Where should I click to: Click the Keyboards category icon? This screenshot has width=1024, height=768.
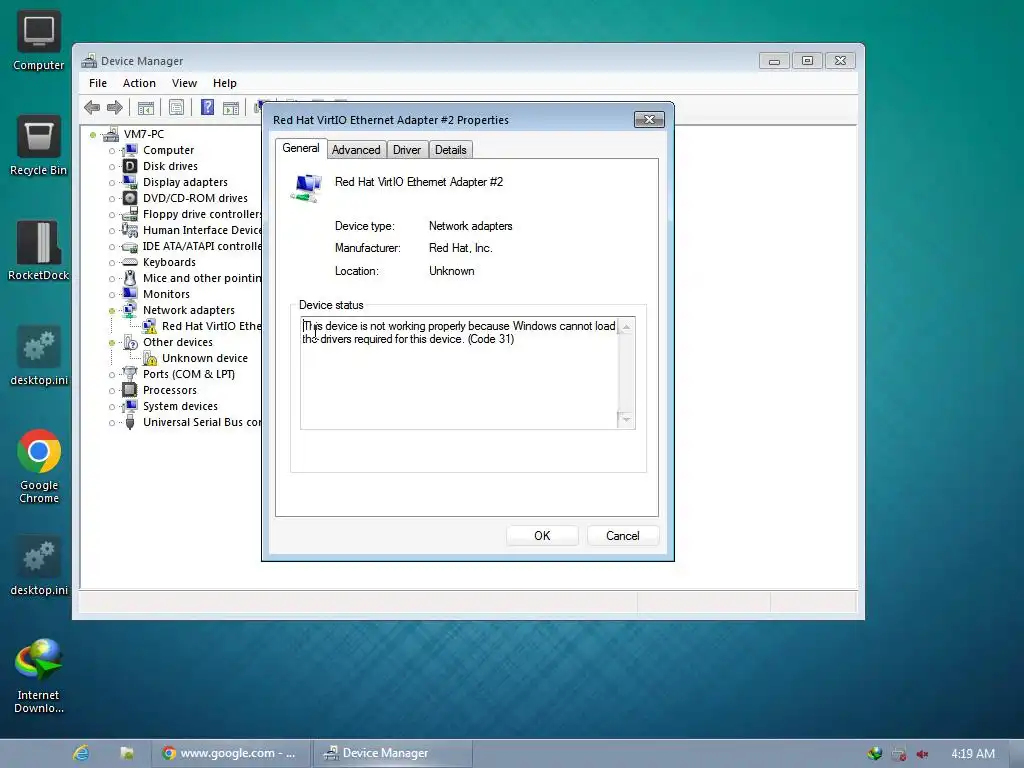pyautogui.click(x=130, y=262)
